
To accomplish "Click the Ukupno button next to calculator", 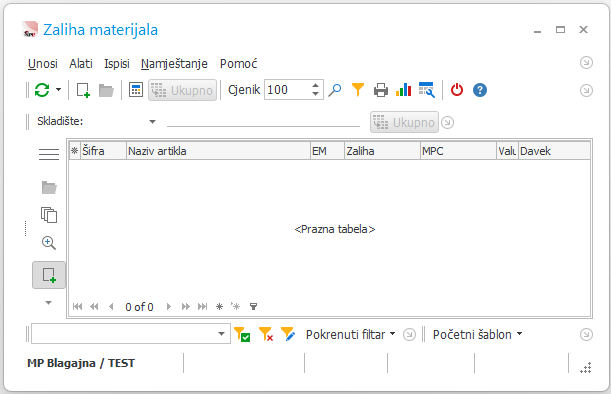I will point(182,90).
